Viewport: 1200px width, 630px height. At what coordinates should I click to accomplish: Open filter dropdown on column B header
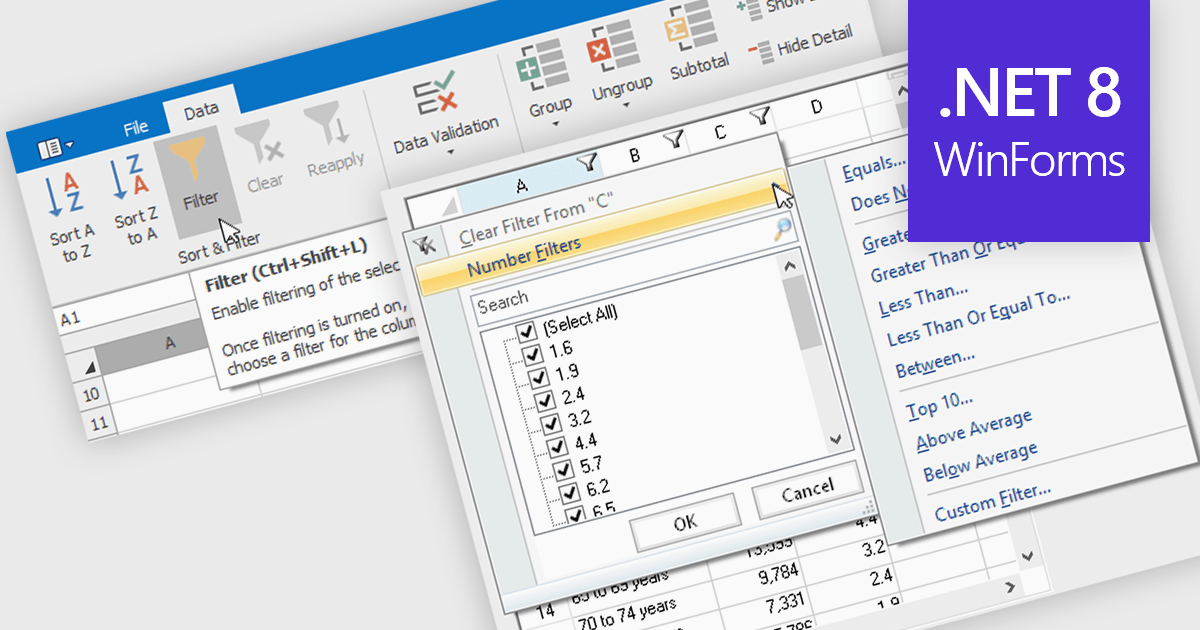674,141
